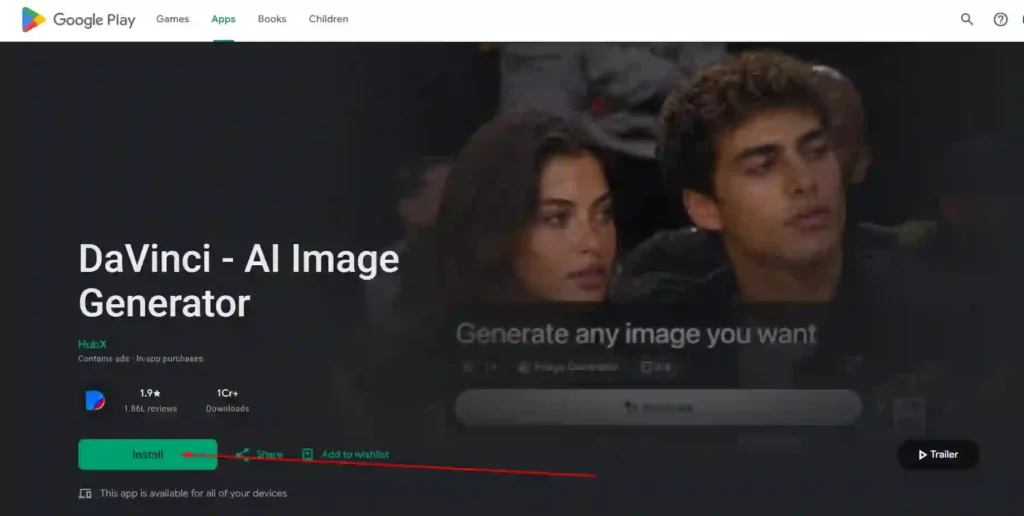Install the DaVinci app

point(148,455)
